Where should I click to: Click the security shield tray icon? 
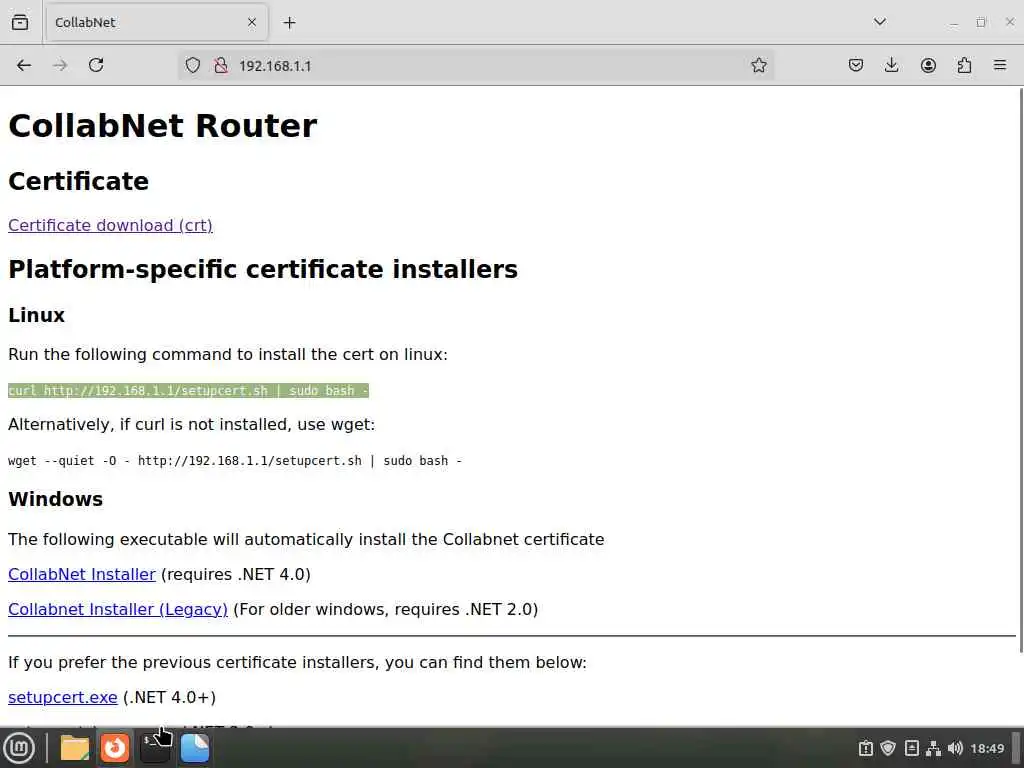pos(888,748)
